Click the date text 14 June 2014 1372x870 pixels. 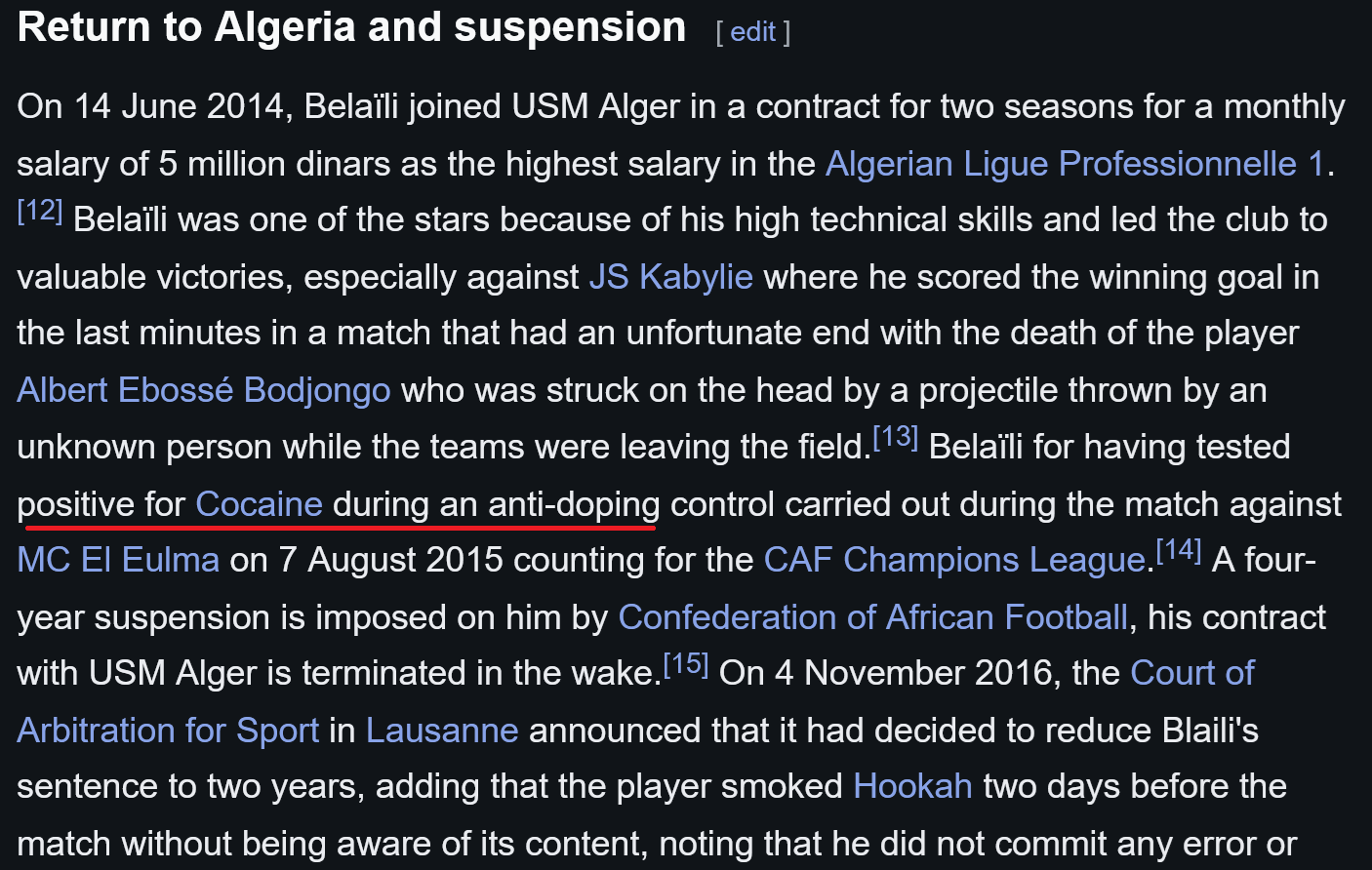point(179,106)
